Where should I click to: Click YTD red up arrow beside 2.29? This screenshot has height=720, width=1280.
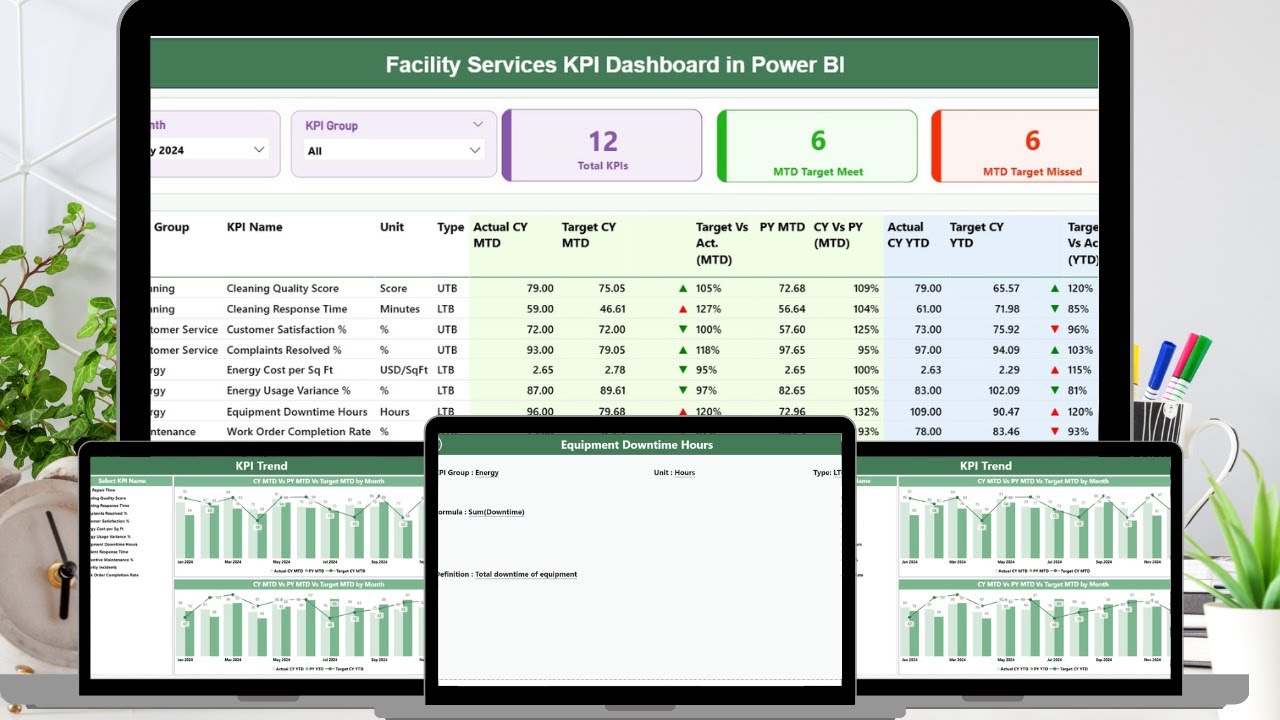click(x=1054, y=371)
